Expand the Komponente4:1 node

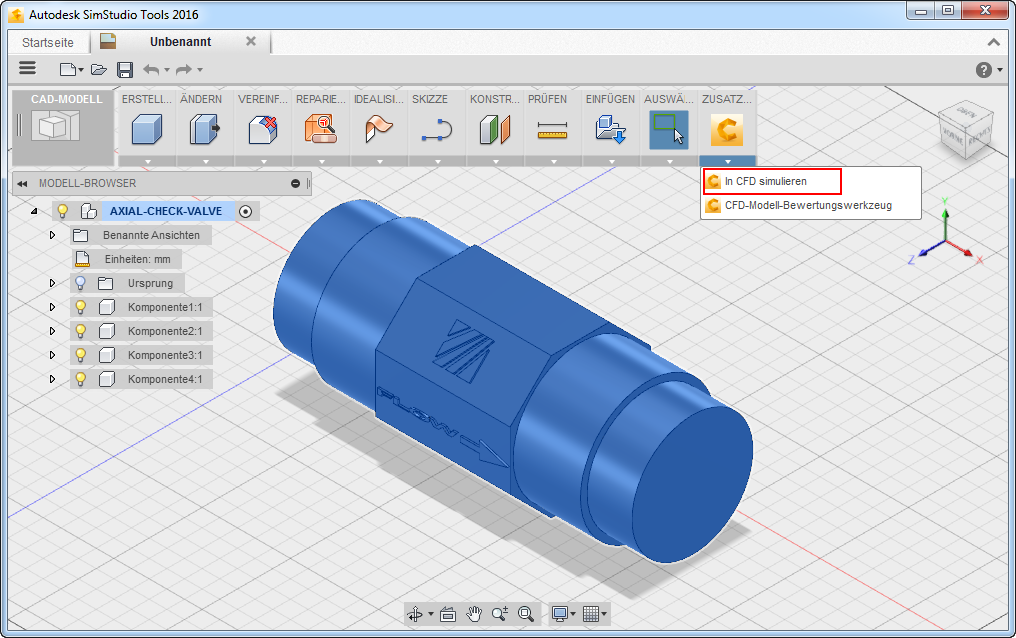click(x=52, y=379)
